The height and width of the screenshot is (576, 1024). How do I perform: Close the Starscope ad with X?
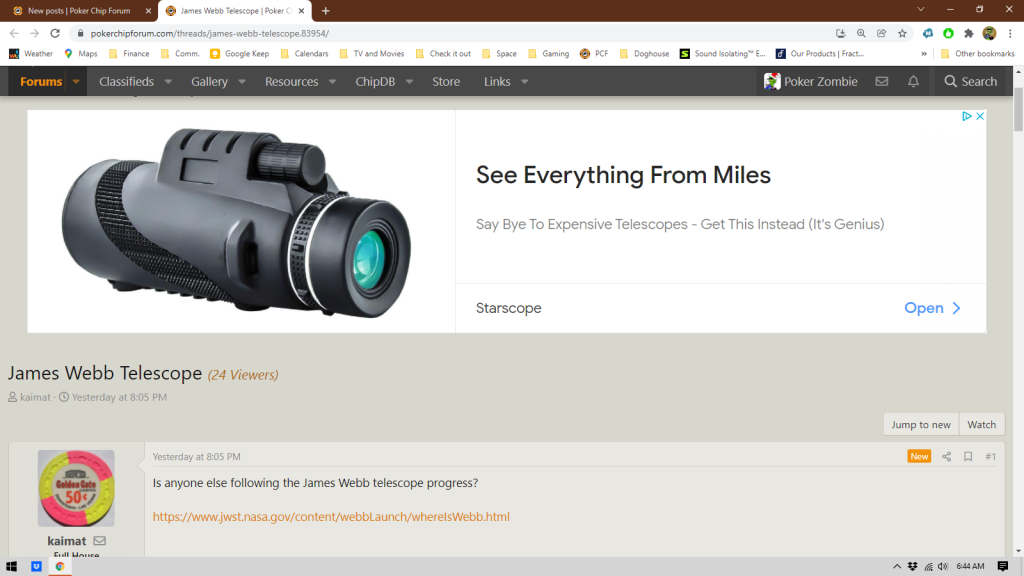tap(980, 116)
